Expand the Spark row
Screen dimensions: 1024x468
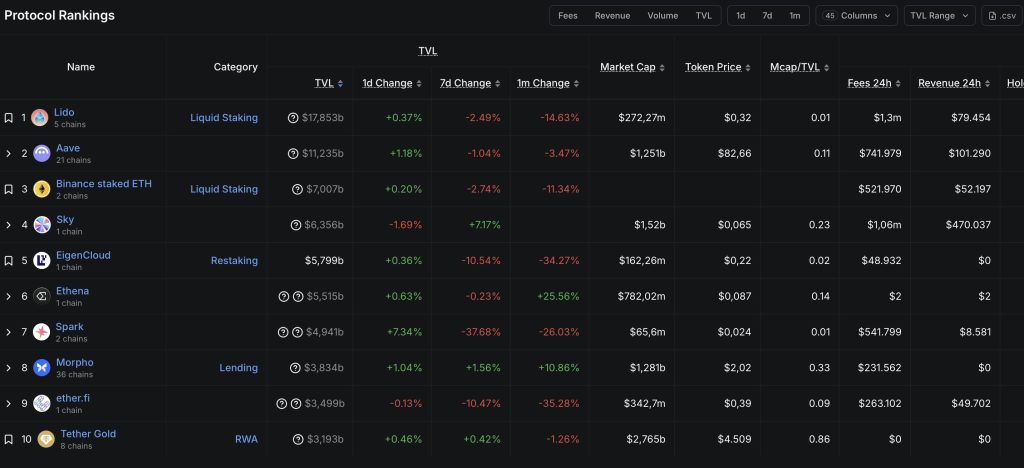pos(8,332)
